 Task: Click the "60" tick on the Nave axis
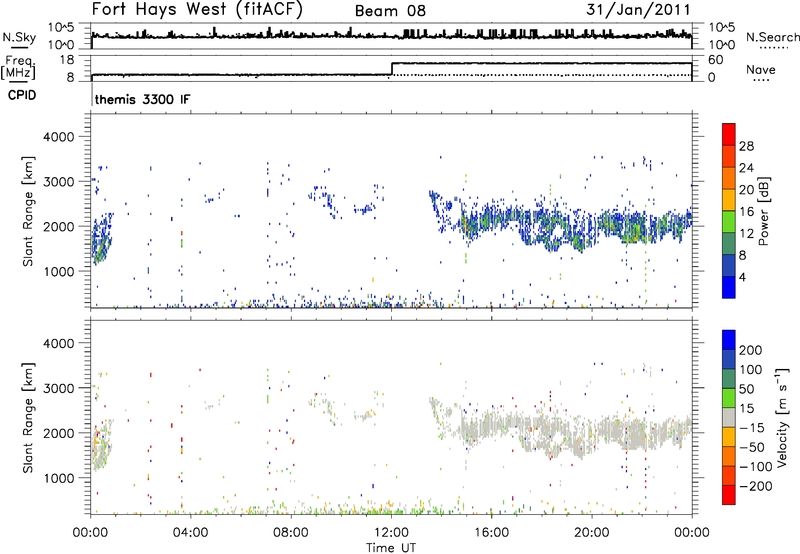[715, 60]
